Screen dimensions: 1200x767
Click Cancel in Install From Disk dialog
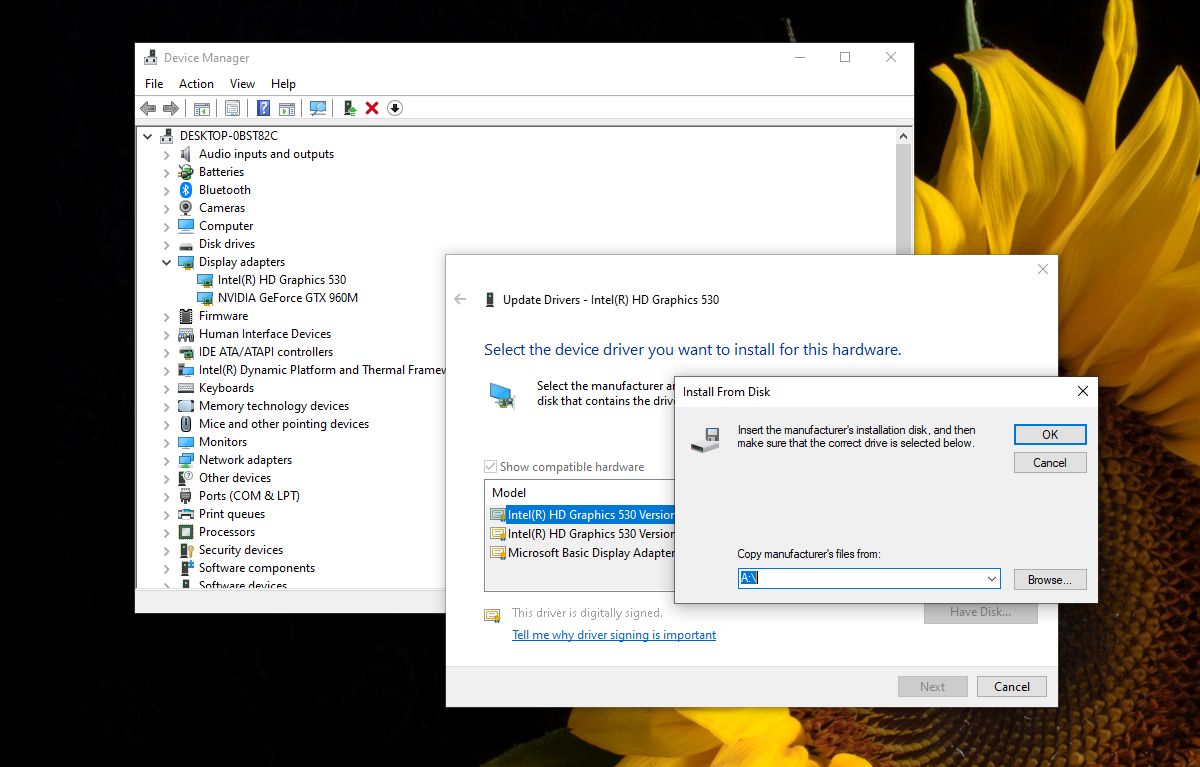[1050, 463]
